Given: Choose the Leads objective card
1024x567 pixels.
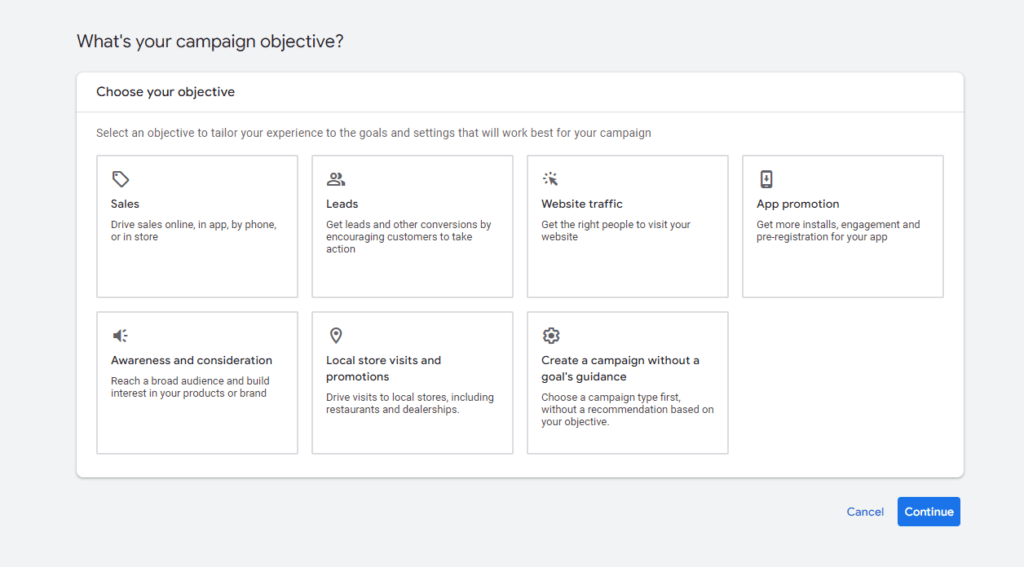Looking at the screenshot, I should coord(412,226).
